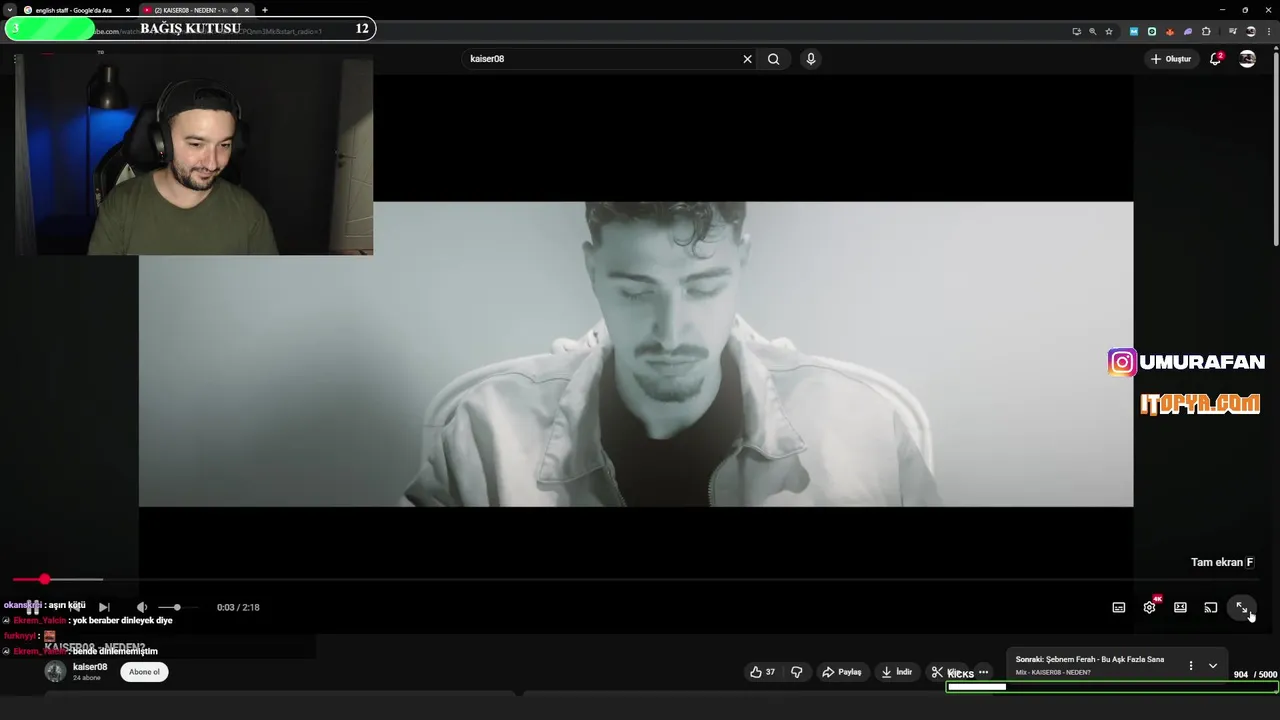Click the video player frame
The width and height of the screenshot is (1280, 720).
click(x=636, y=354)
